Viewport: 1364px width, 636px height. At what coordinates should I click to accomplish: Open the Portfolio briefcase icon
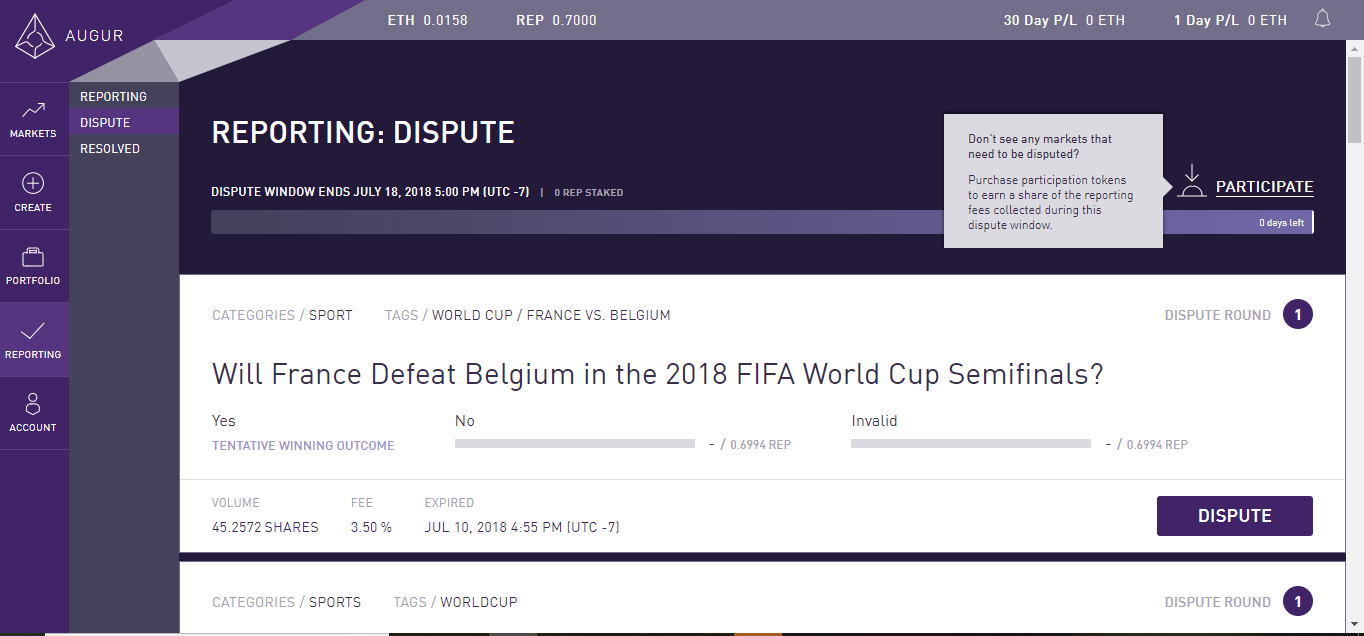click(x=33, y=257)
